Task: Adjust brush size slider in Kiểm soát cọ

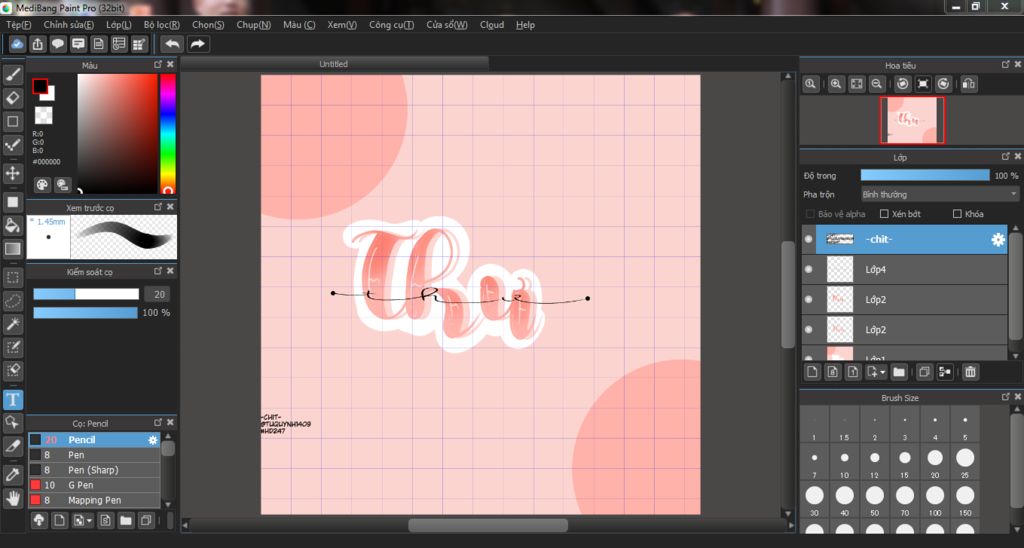Action: pyautogui.click(x=86, y=294)
